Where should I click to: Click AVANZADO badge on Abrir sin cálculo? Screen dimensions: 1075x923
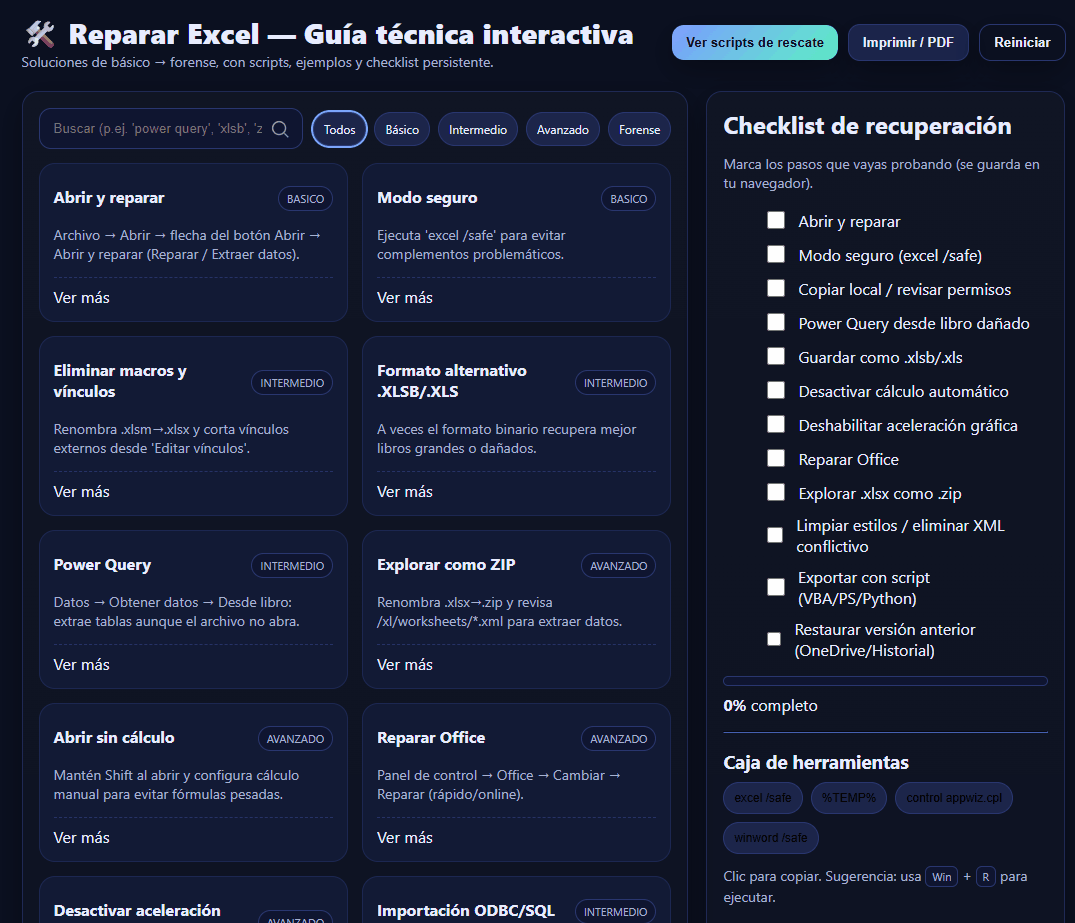tap(295, 739)
